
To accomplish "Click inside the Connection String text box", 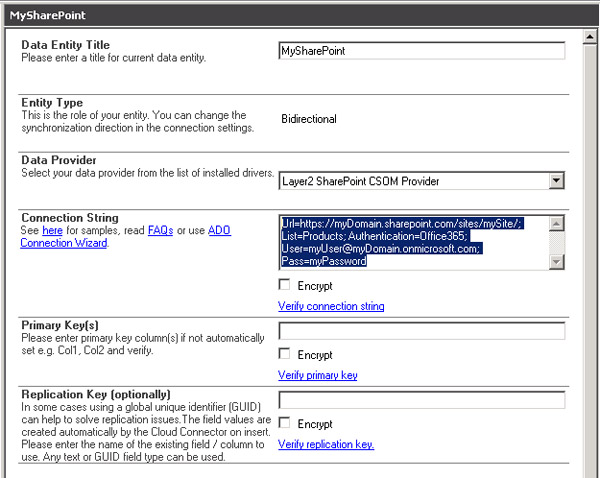I will tap(412, 242).
